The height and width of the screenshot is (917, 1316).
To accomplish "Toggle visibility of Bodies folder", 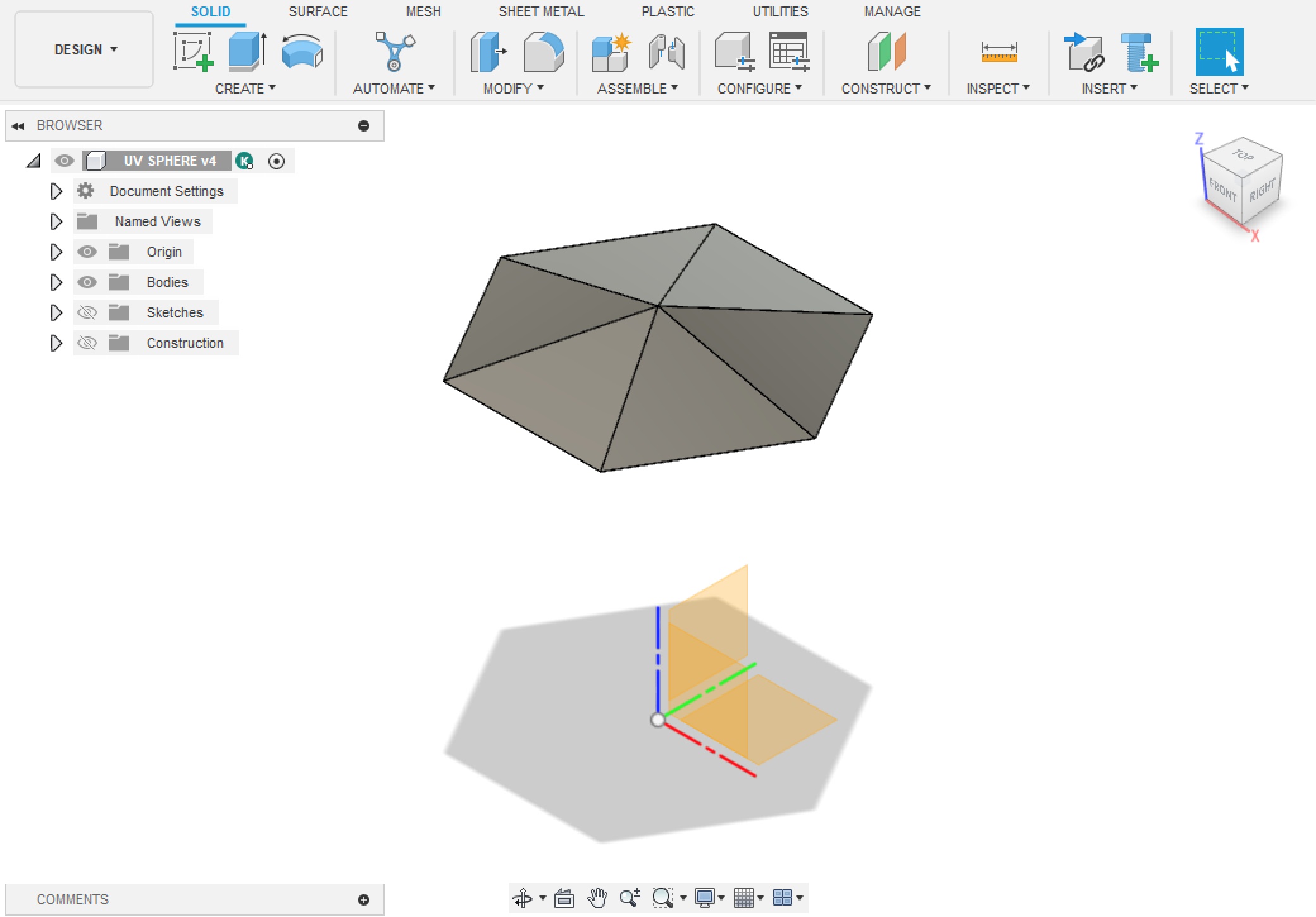I will pyautogui.click(x=89, y=282).
